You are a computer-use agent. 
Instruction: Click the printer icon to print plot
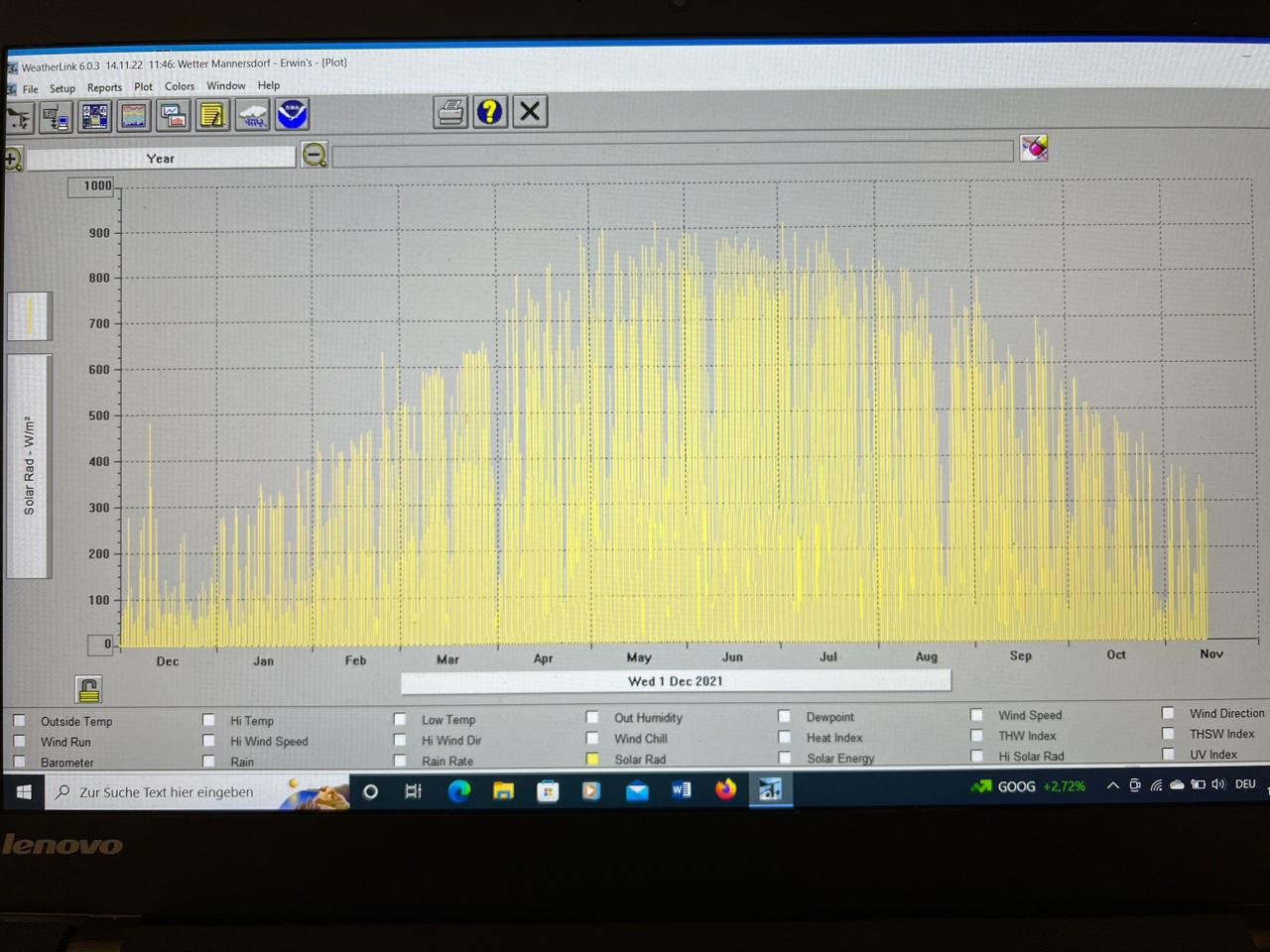point(450,112)
